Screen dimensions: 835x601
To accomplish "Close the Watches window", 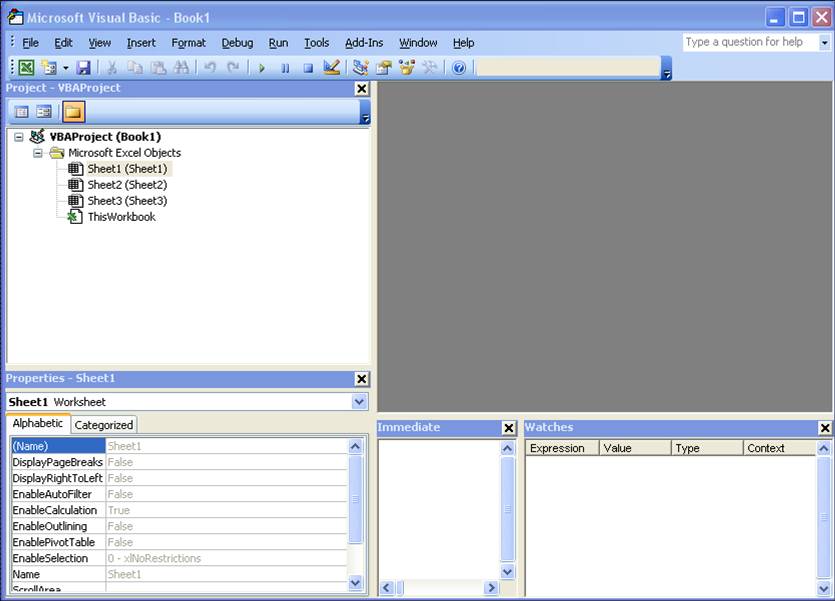I will [825, 427].
